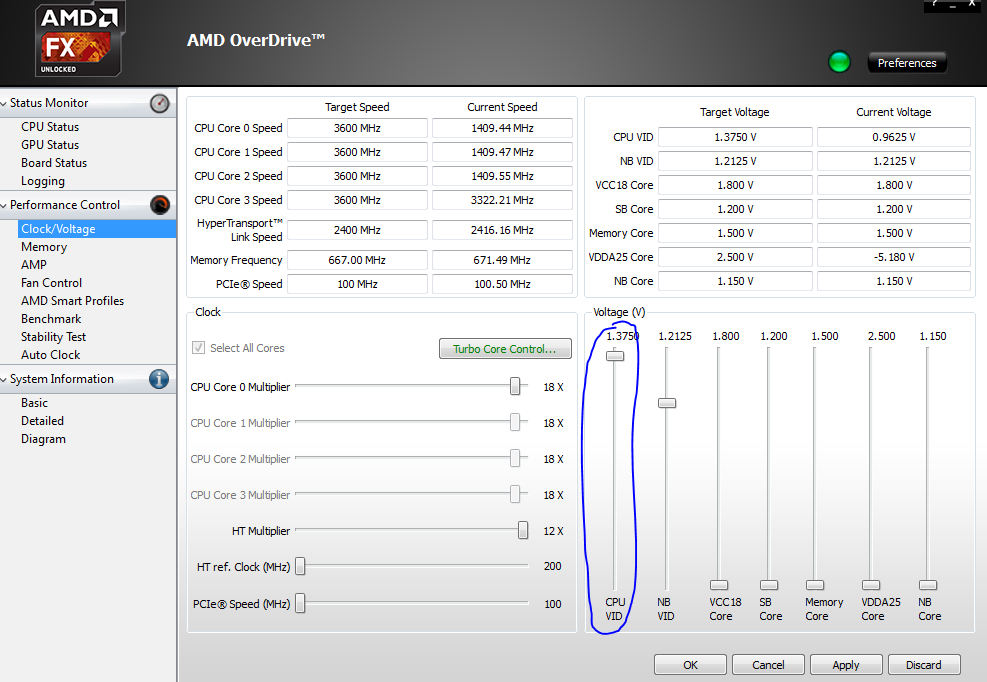Click the CPU Core 3 Multiplier slider handle
Image resolution: width=987 pixels, height=682 pixels.
click(x=515, y=494)
